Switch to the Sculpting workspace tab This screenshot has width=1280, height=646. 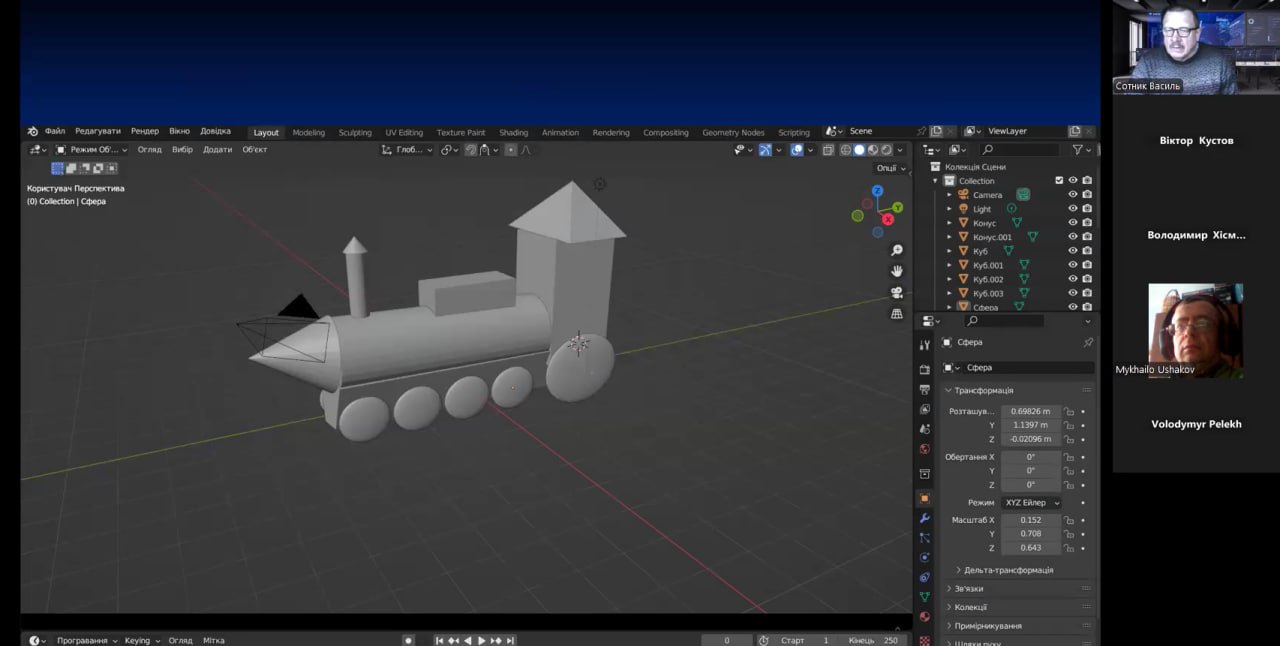pos(355,132)
